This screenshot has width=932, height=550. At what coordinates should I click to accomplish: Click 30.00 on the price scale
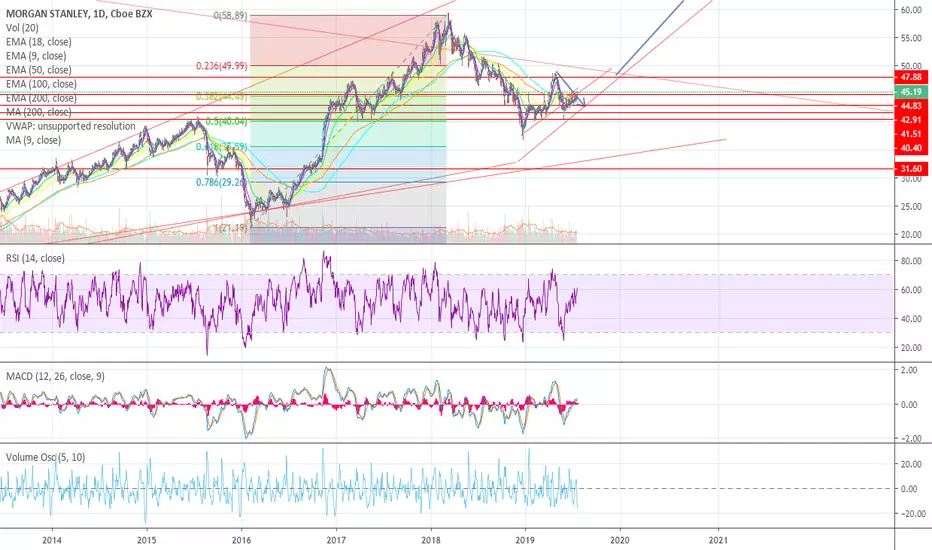911,179
